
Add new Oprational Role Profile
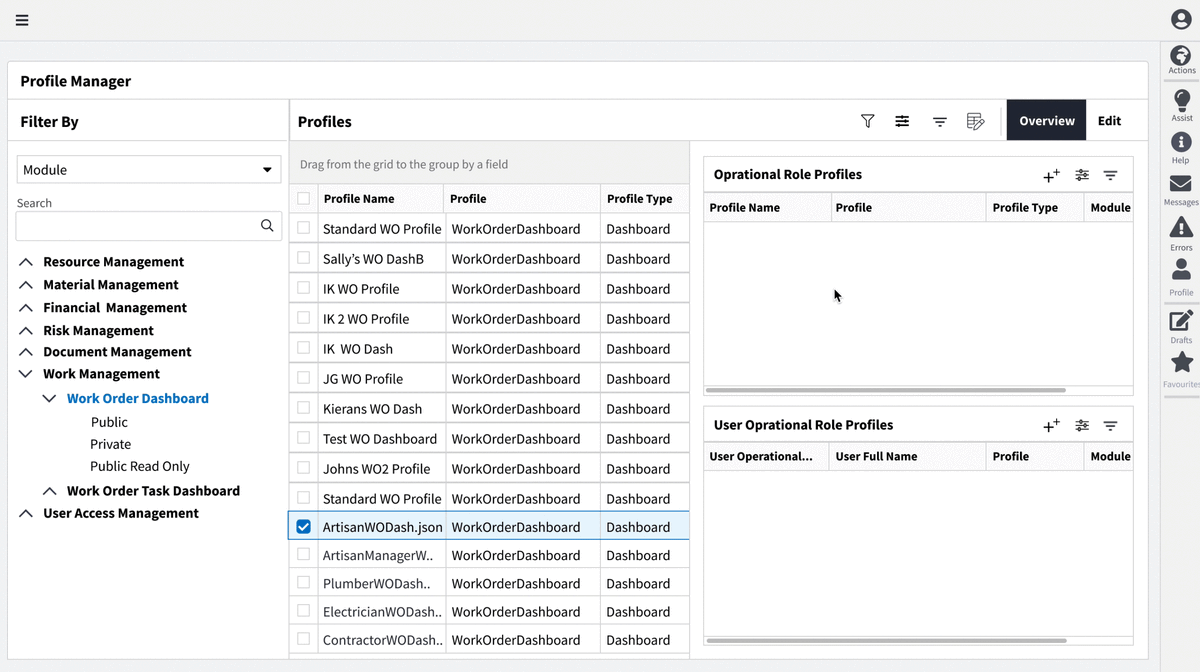(1051, 176)
